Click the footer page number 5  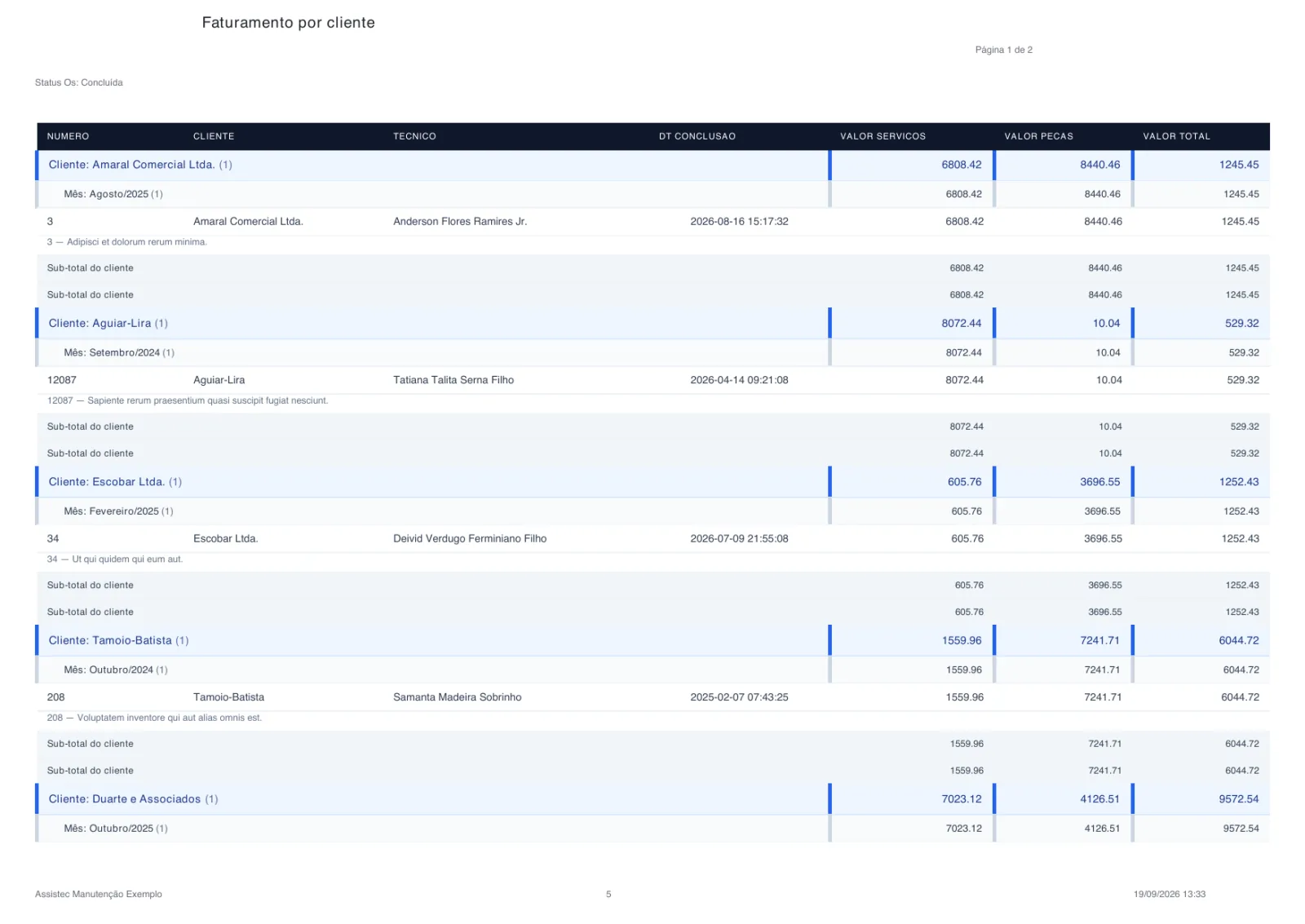coord(608,895)
